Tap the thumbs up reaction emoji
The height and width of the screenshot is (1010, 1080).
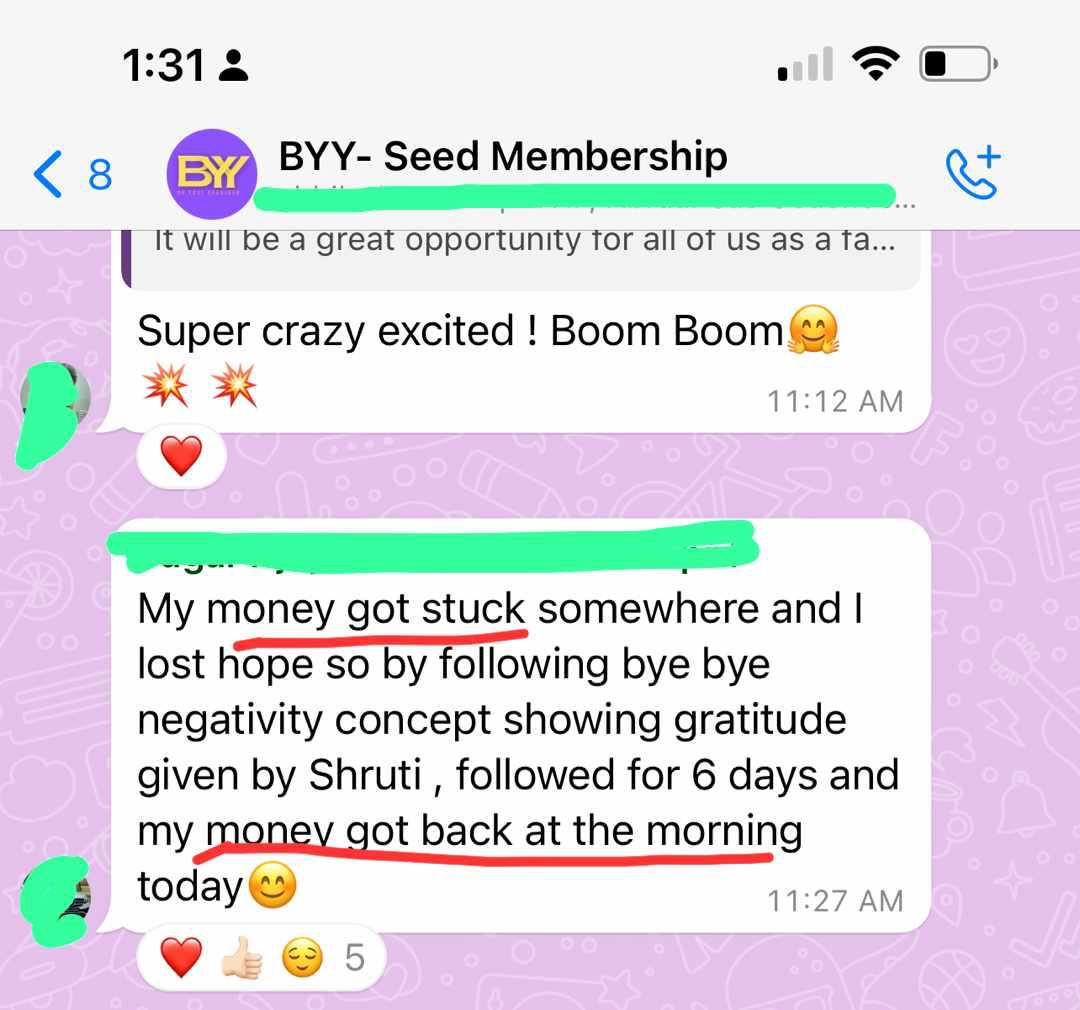[x=242, y=958]
